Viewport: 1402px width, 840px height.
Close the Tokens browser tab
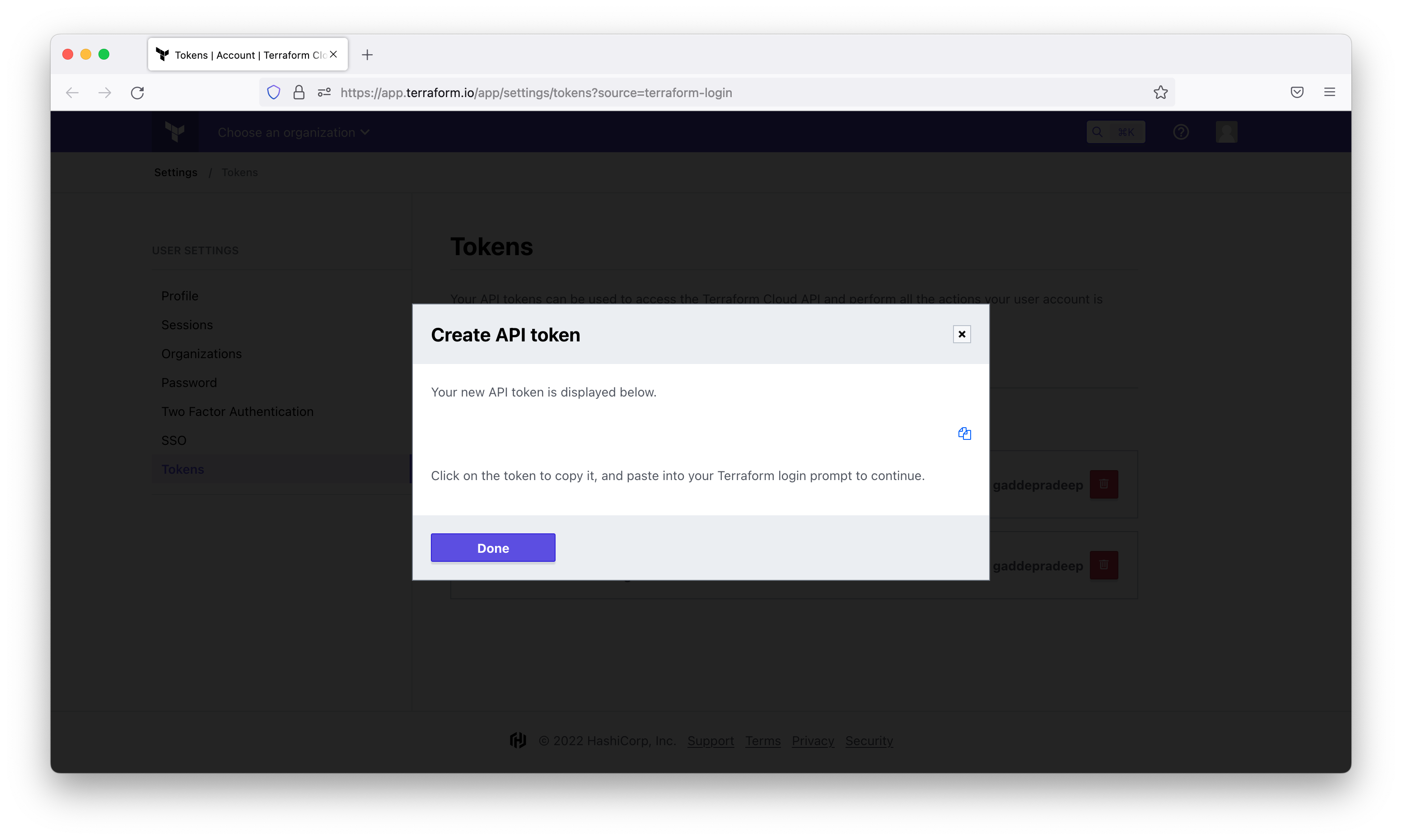333,54
